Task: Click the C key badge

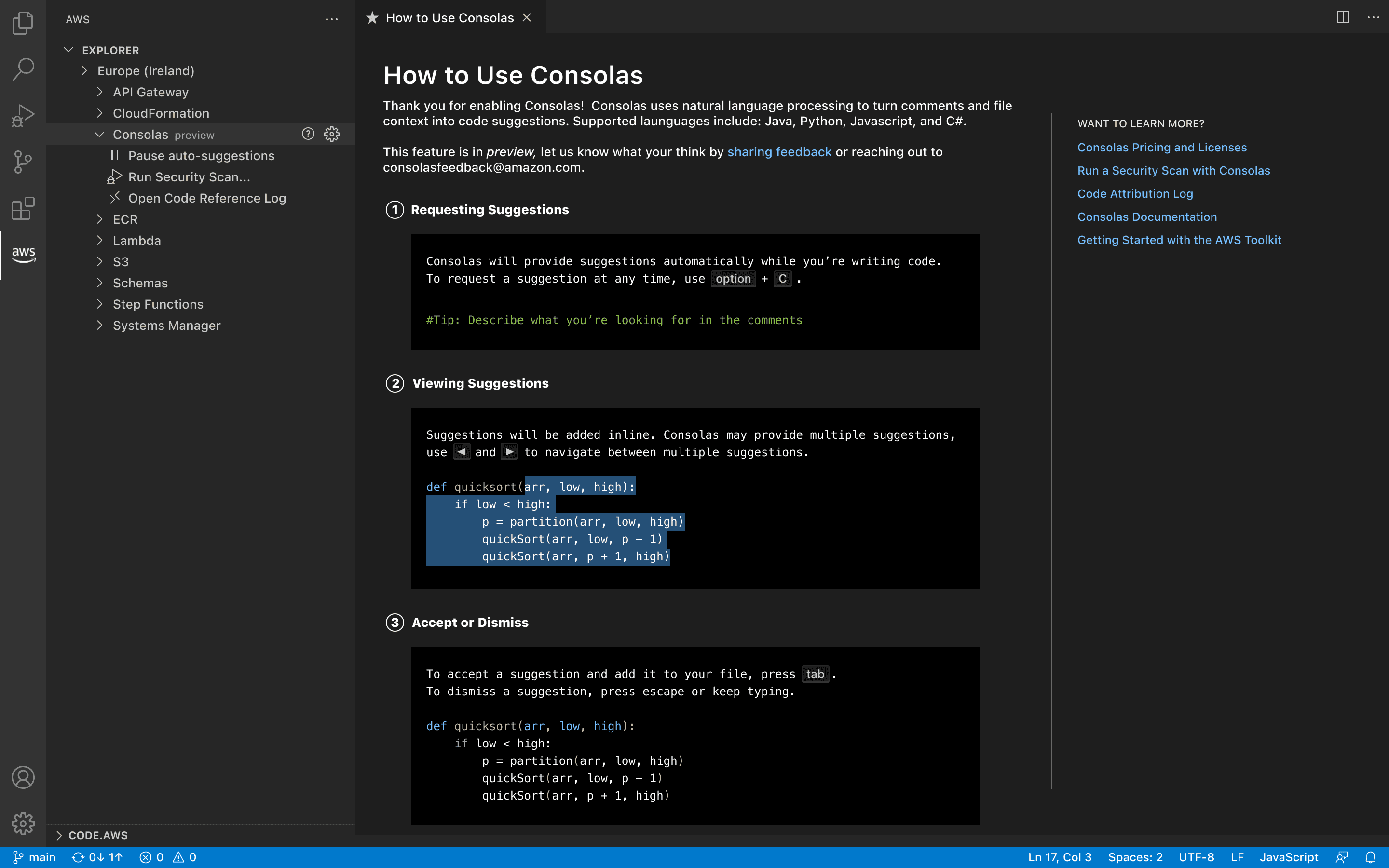Action: [782, 278]
